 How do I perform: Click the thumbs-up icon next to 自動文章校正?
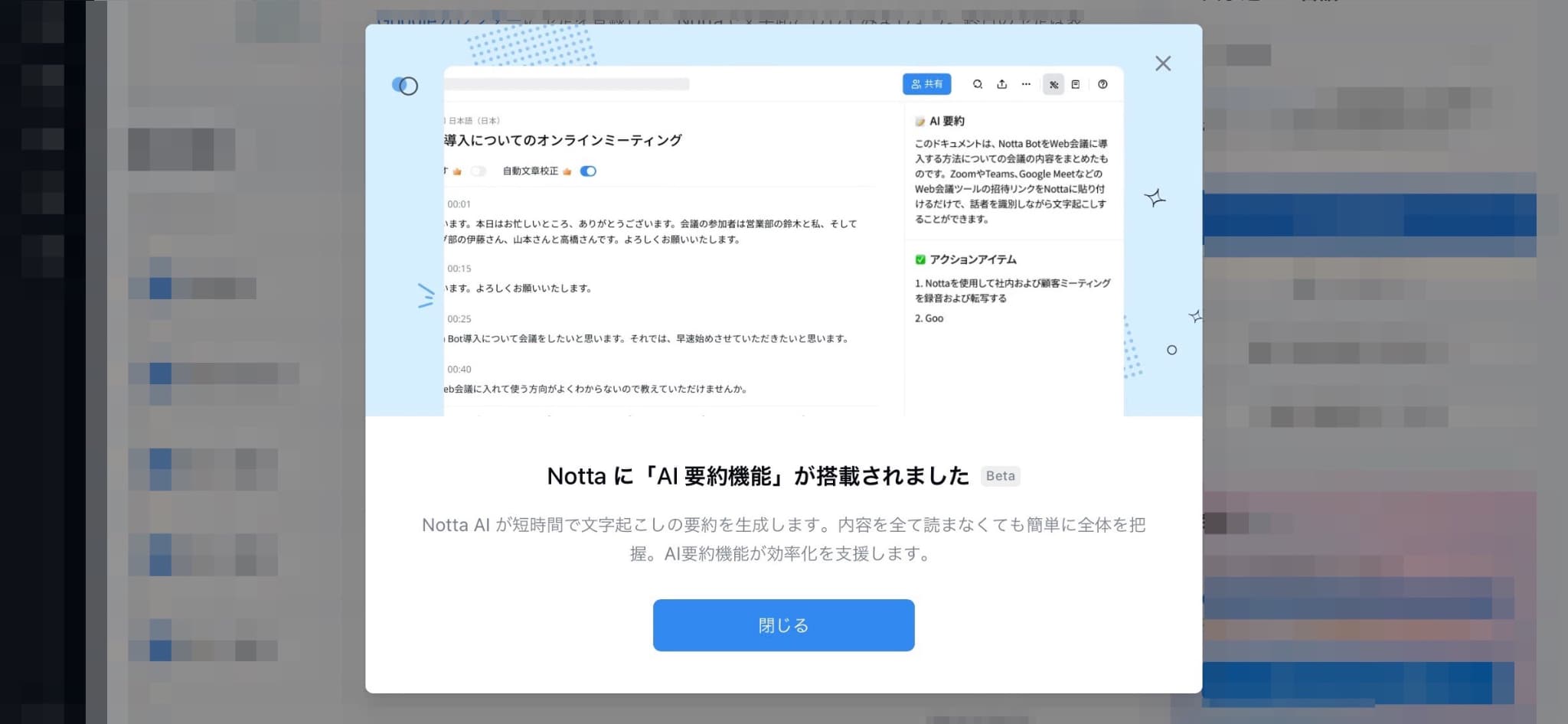click(567, 171)
